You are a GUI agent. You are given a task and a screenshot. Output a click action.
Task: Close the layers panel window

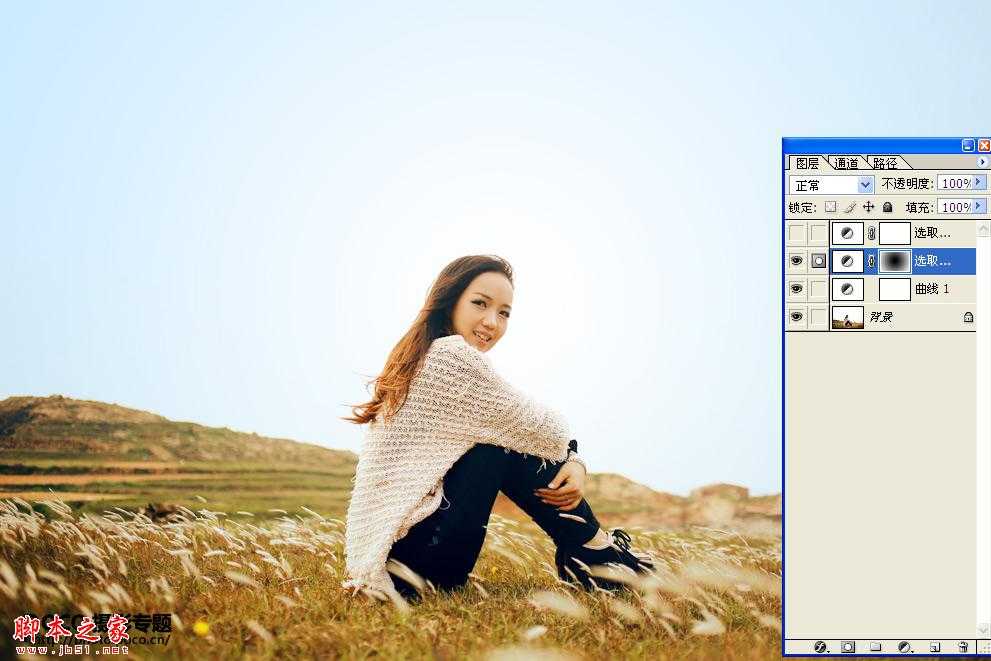coord(984,145)
